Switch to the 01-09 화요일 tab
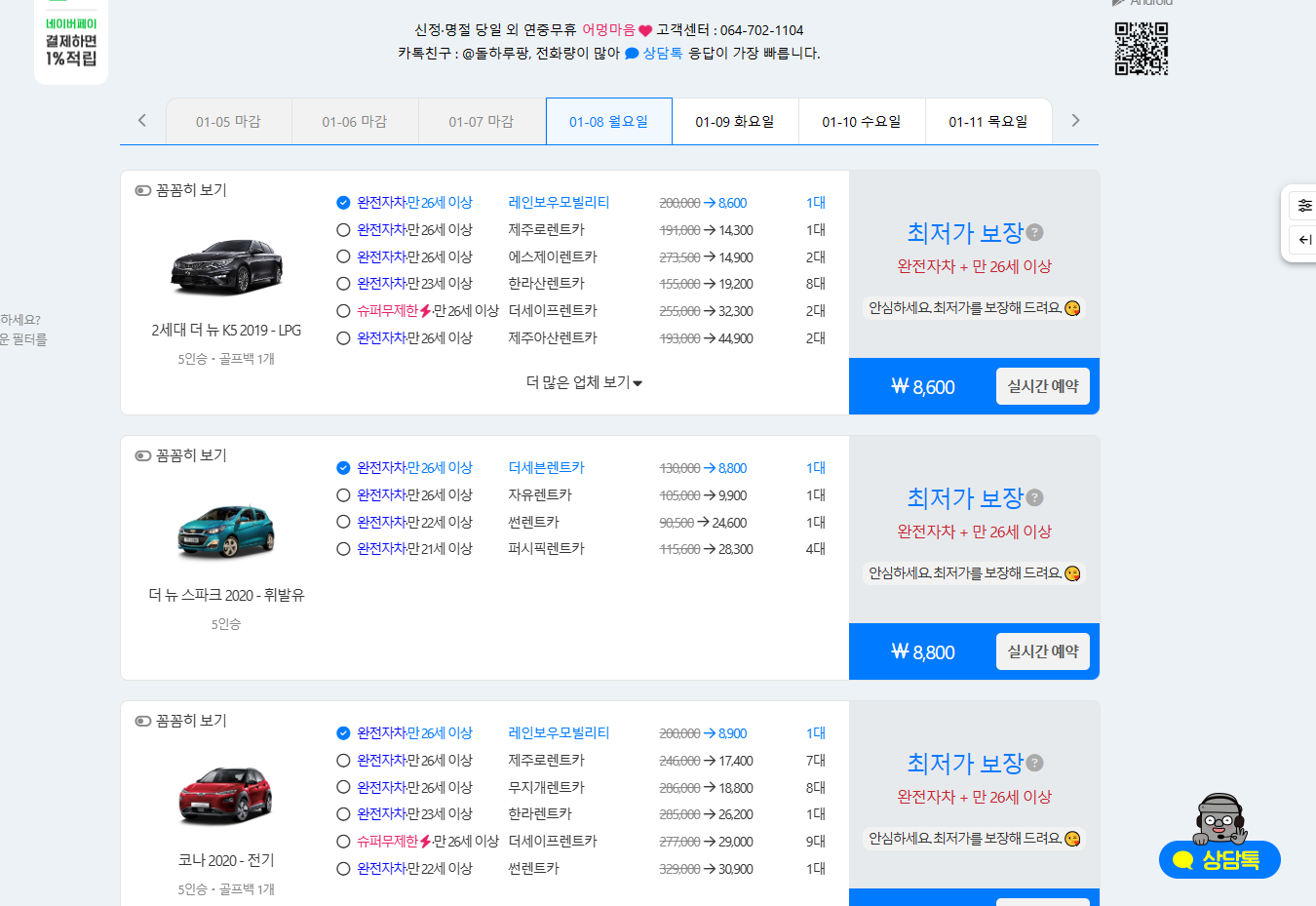Image resolution: width=1316 pixels, height=906 pixels. click(735, 120)
